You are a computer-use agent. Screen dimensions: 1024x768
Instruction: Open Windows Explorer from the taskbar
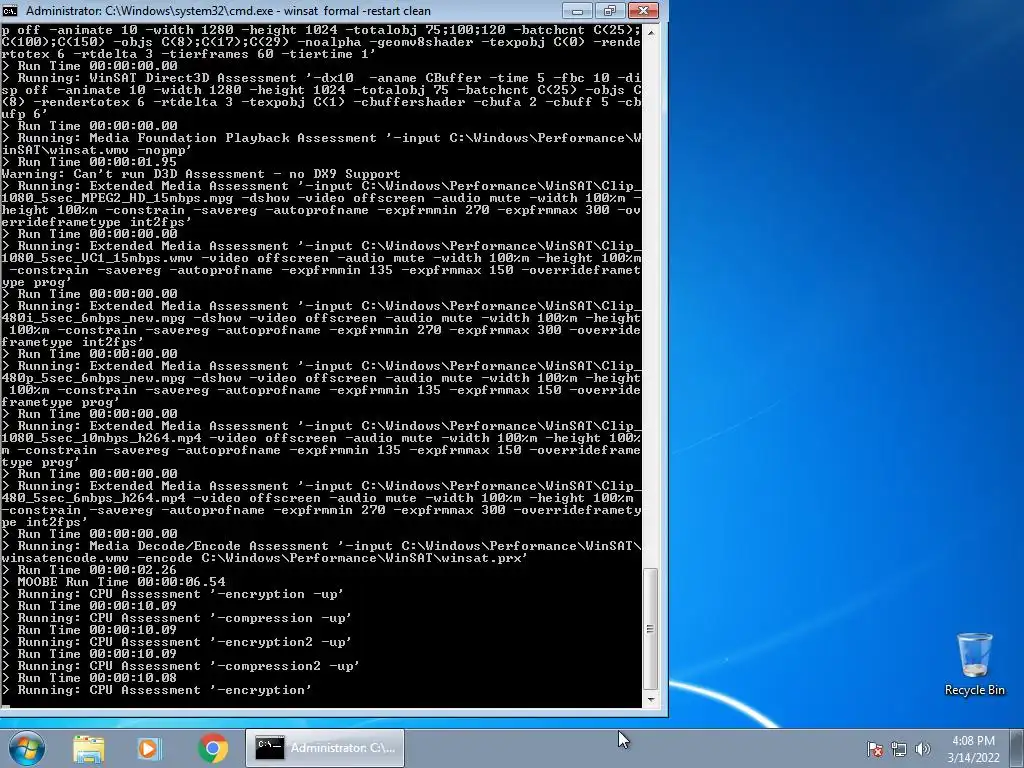click(89, 748)
